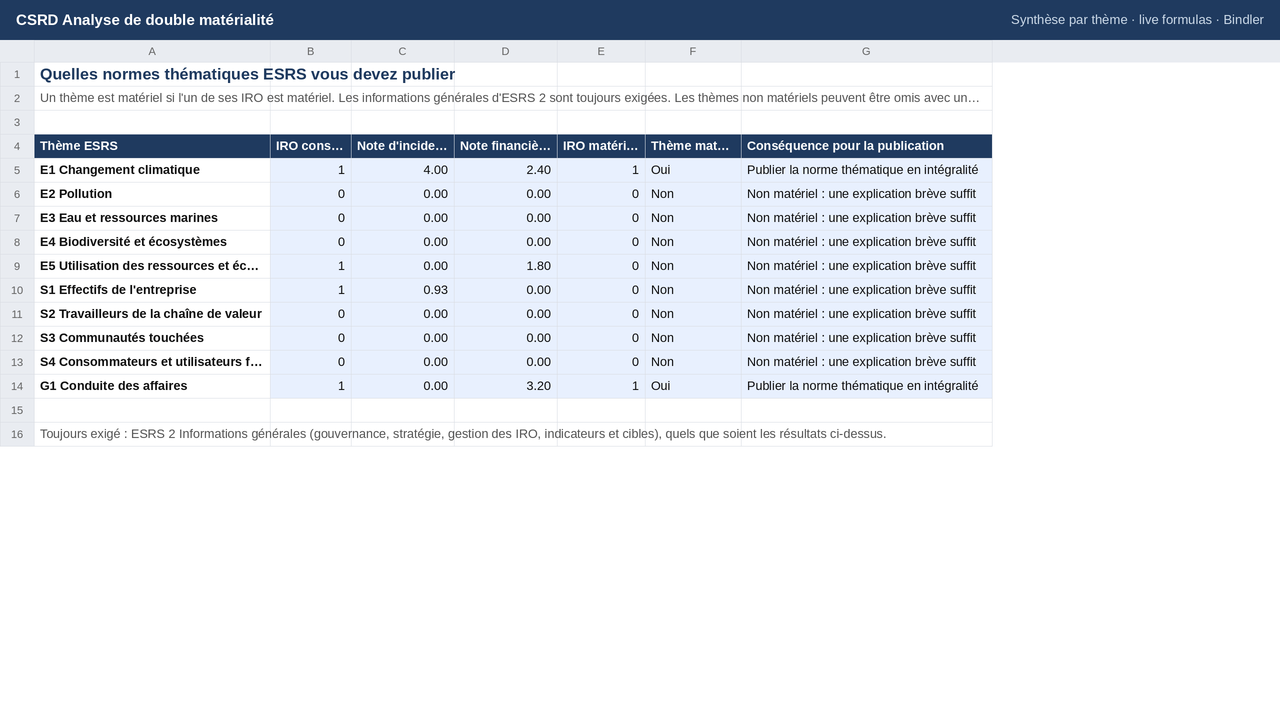1280x720 pixels.
Task: Click IRO matériel value 1 in G1 row
Action: click(601, 386)
